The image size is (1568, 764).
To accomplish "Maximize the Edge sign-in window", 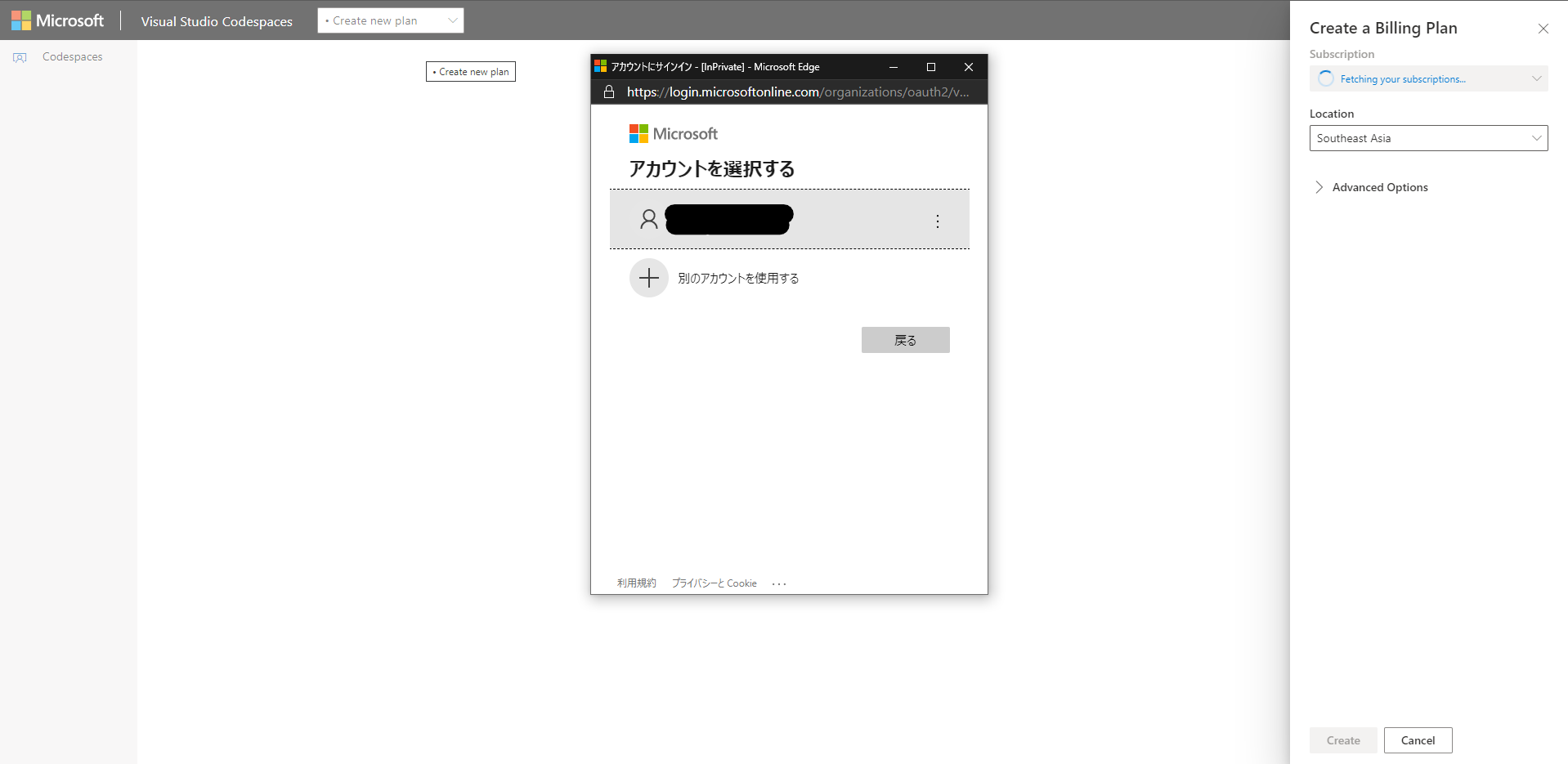I will point(931,67).
